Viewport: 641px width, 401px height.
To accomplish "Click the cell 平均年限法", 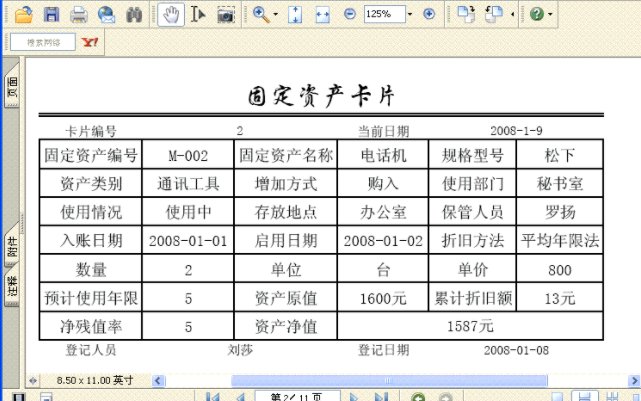I will [x=560, y=241].
